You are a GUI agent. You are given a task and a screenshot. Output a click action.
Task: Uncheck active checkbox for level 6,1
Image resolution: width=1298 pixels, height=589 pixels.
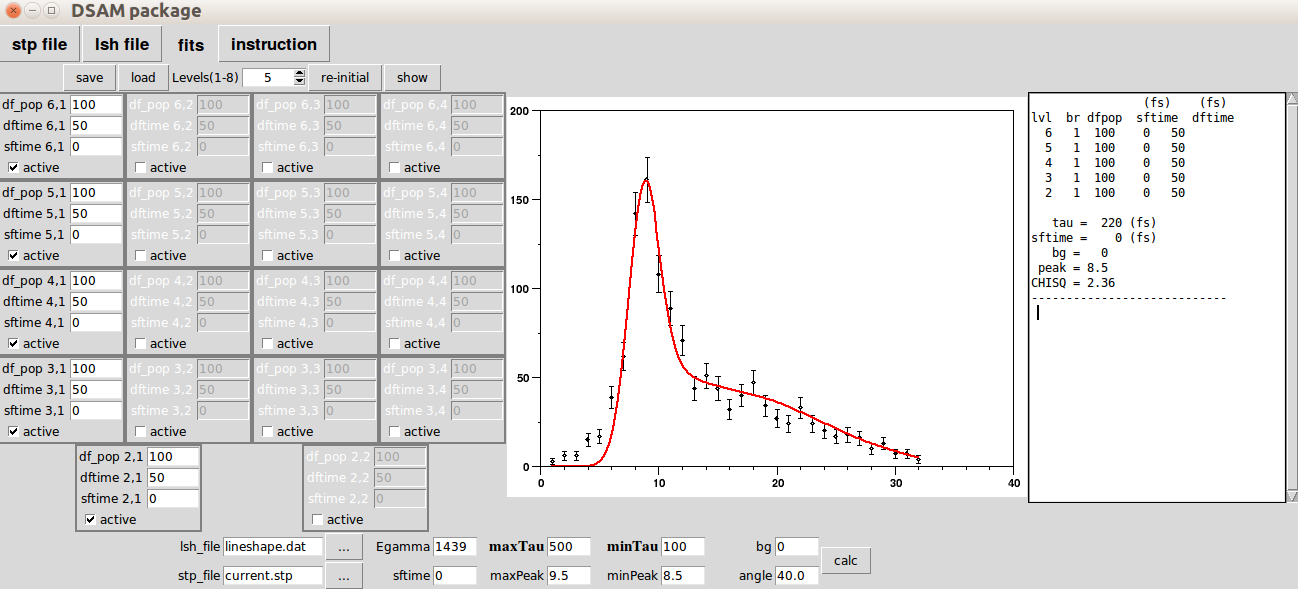coord(13,167)
